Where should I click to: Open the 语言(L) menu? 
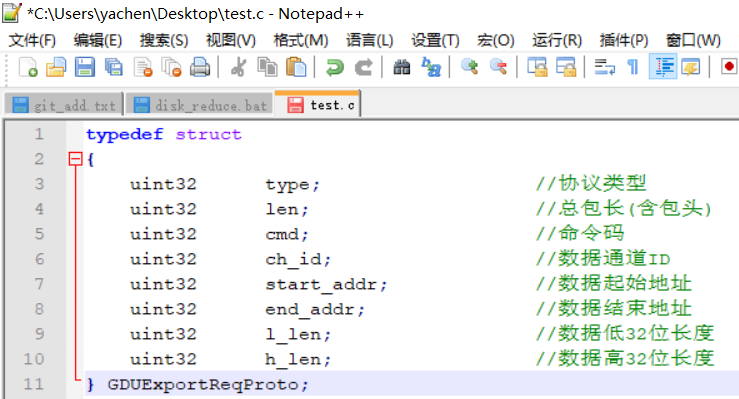click(x=370, y=40)
